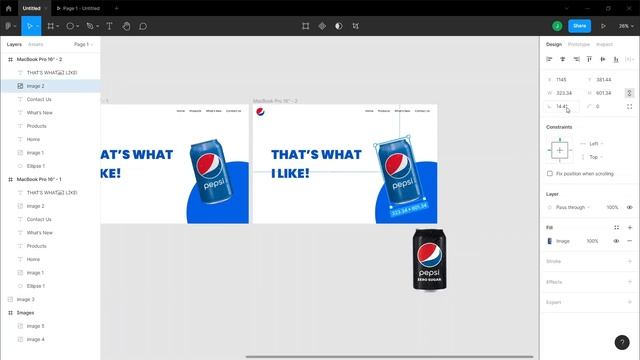Click the horizontal canvas scrollbar
Screen dimensions: 640x360
[389, 357]
